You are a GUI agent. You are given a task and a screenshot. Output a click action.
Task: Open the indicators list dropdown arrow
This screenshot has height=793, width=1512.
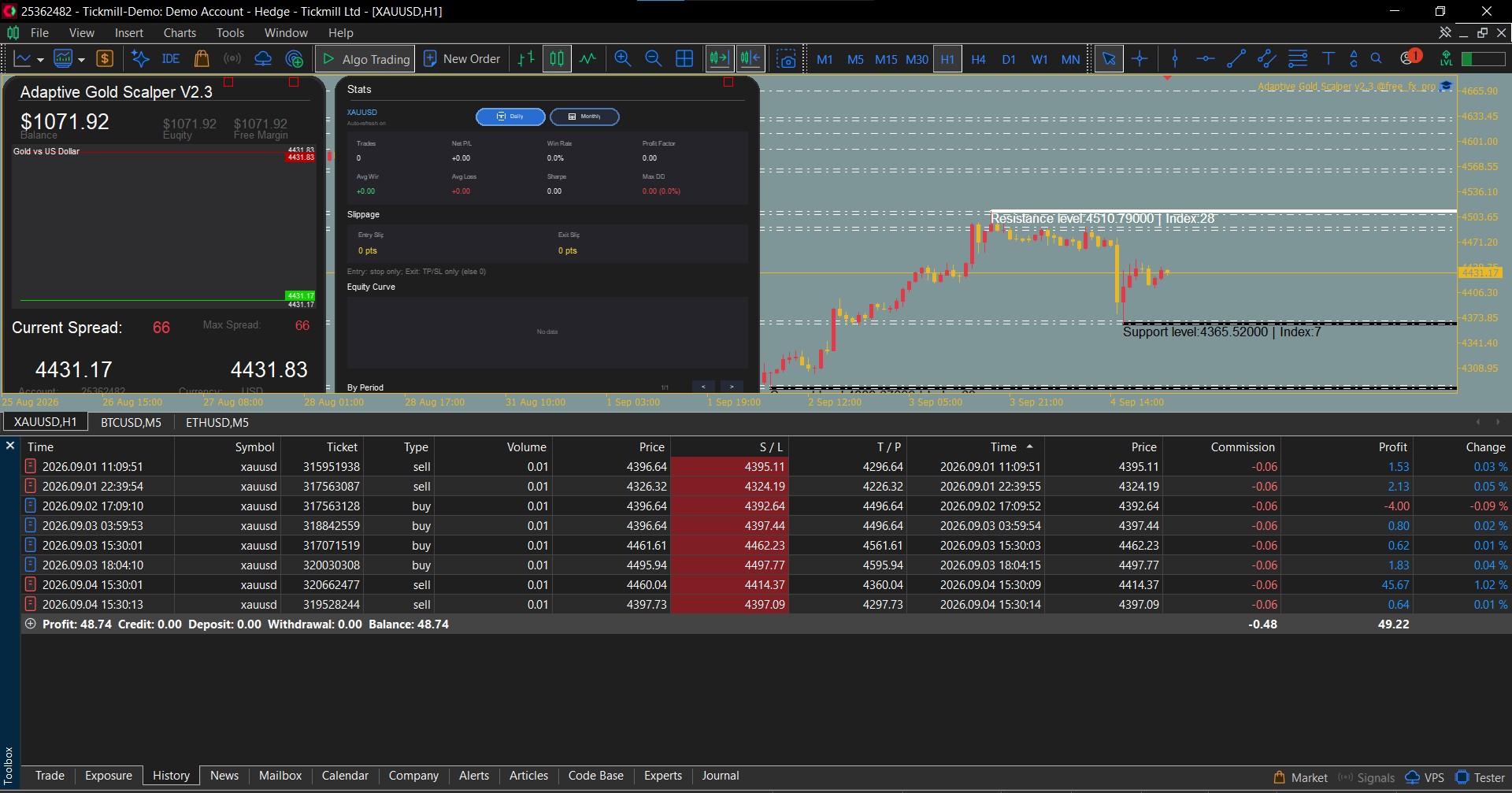(81, 60)
